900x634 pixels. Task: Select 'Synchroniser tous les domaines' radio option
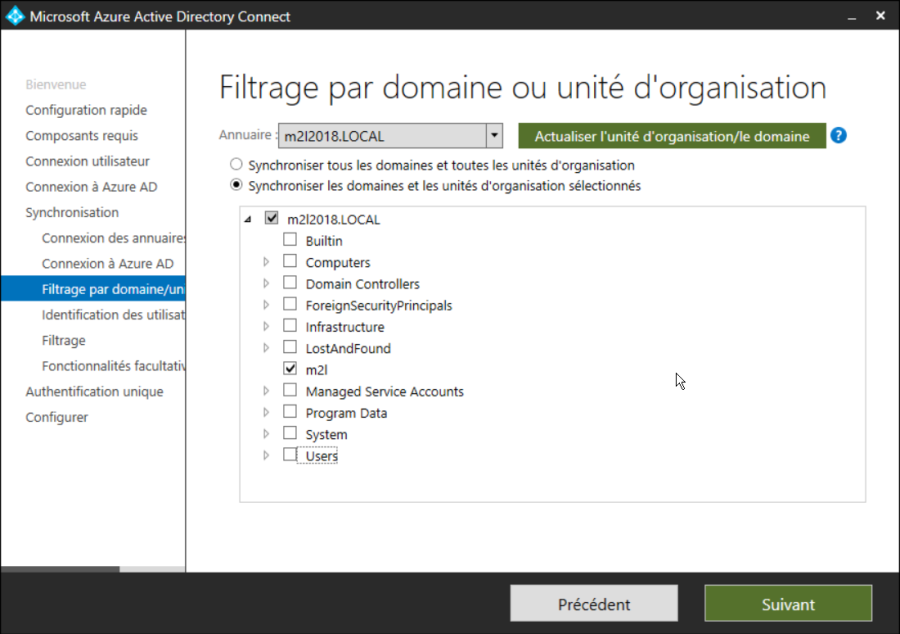(236, 165)
